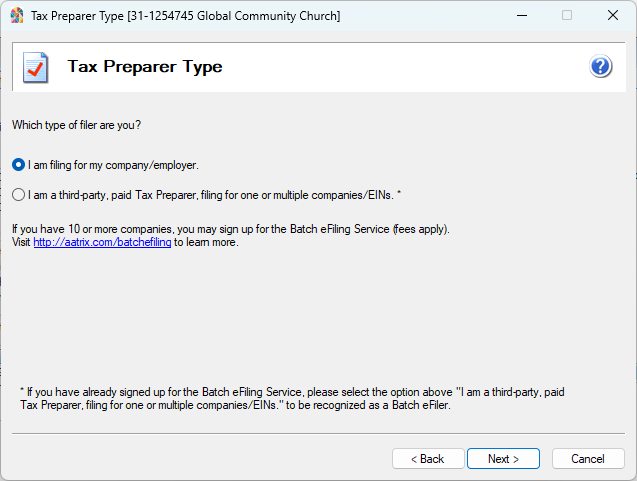The height and width of the screenshot is (481, 637).
Task: Open the aatrix.com/batchefiling link
Action: (102, 242)
